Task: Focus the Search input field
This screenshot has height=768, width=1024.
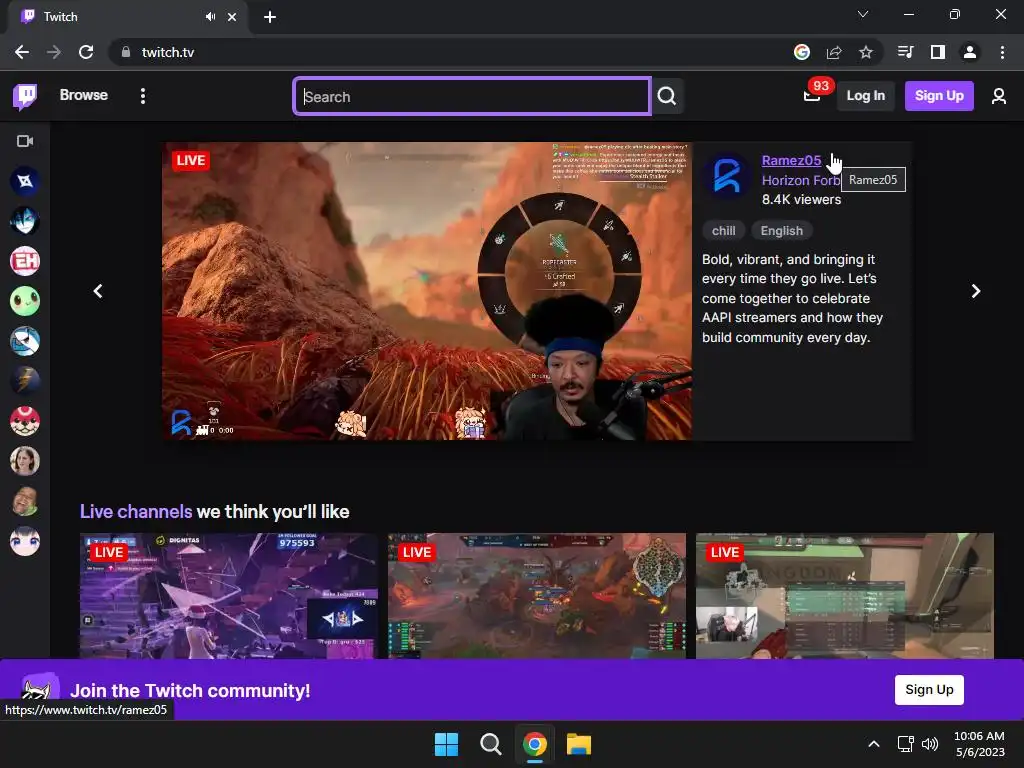Action: point(472,97)
